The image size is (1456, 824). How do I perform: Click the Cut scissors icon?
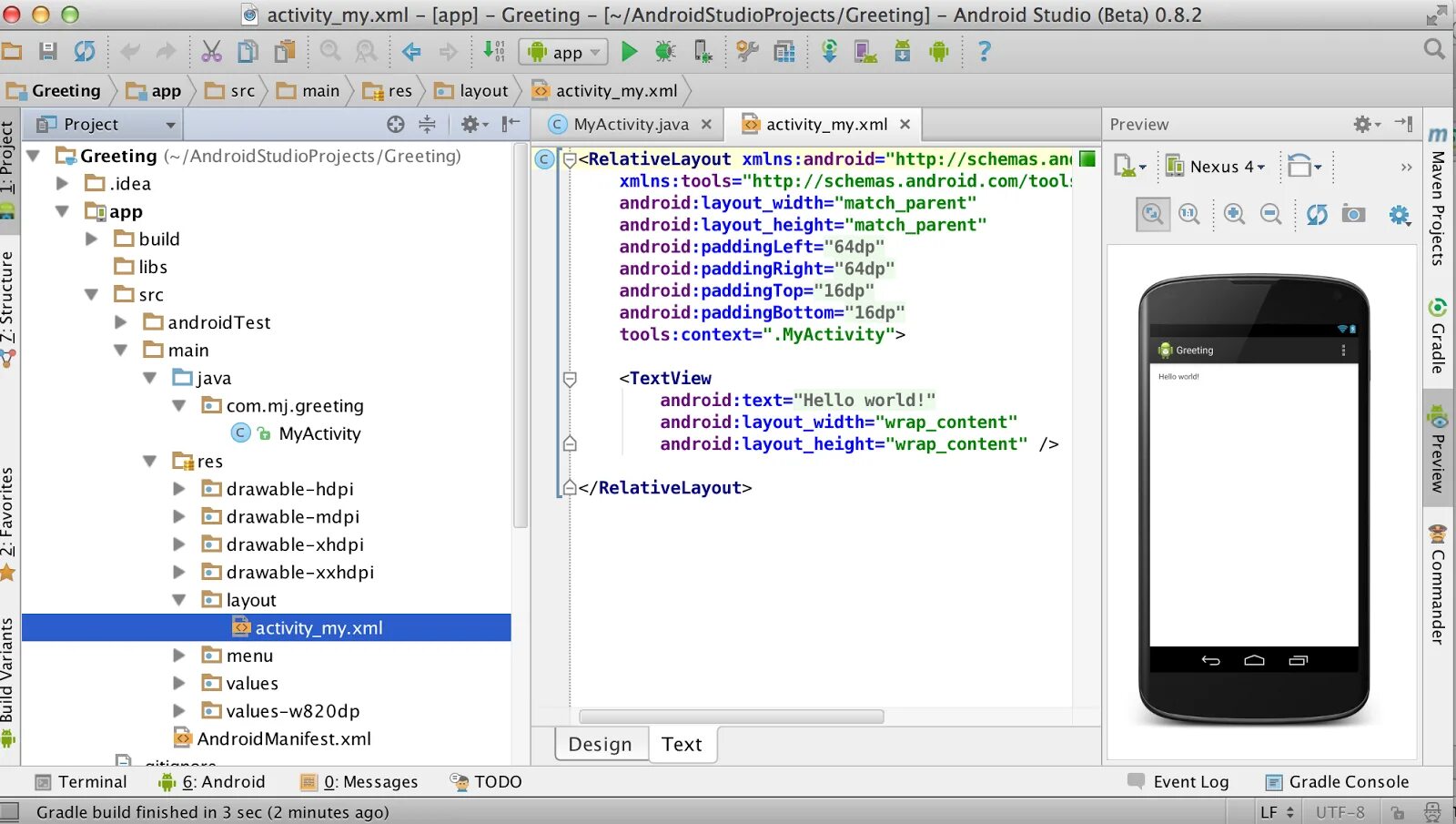[x=211, y=51]
